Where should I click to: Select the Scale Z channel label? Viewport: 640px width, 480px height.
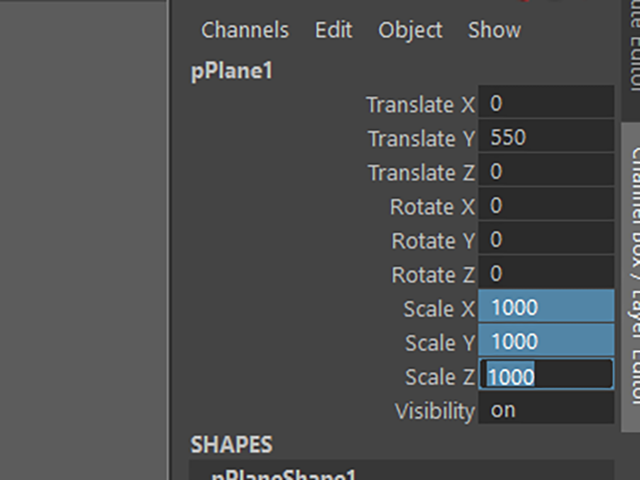click(440, 376)
